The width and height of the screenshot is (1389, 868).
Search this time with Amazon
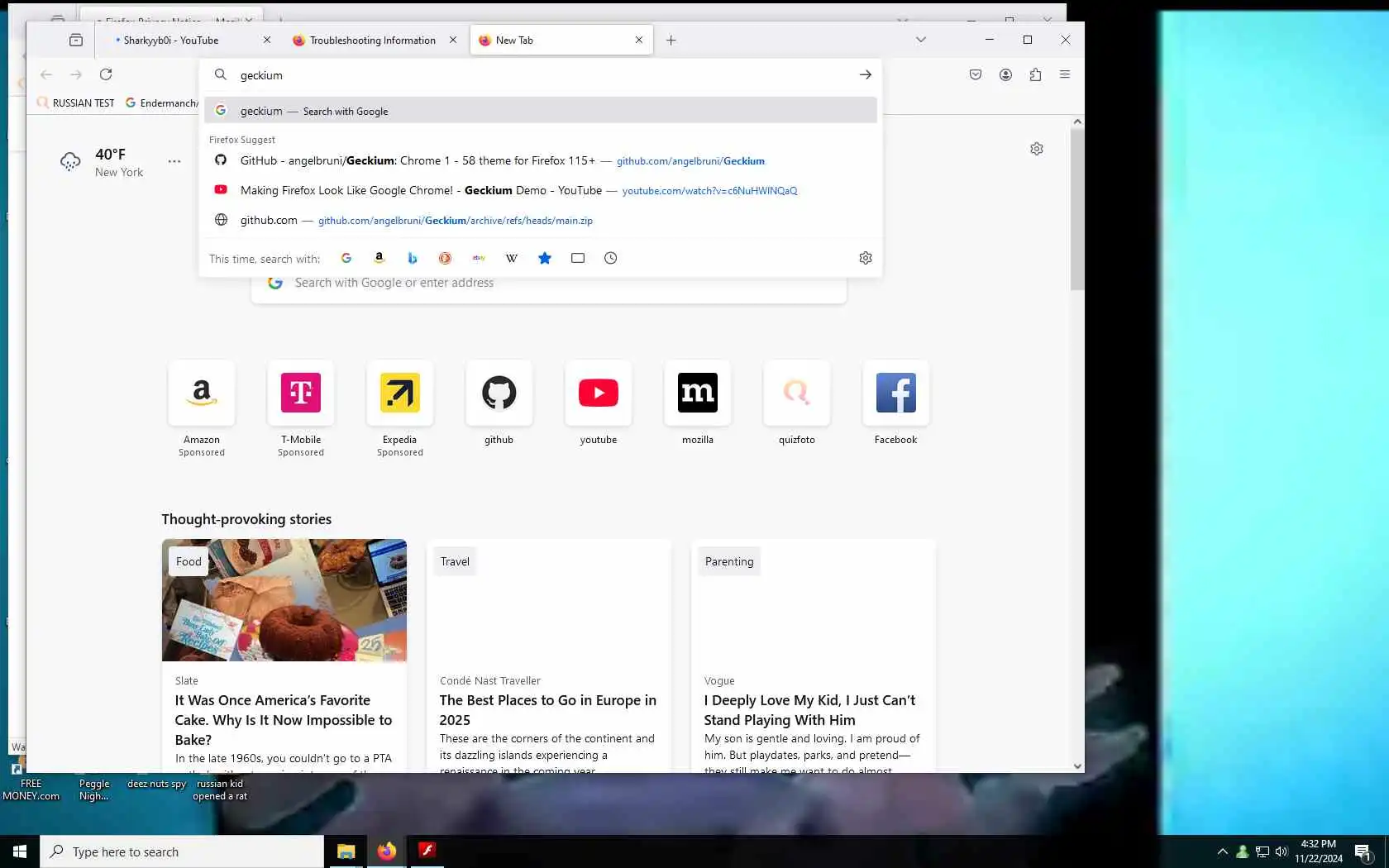(379, 258)
